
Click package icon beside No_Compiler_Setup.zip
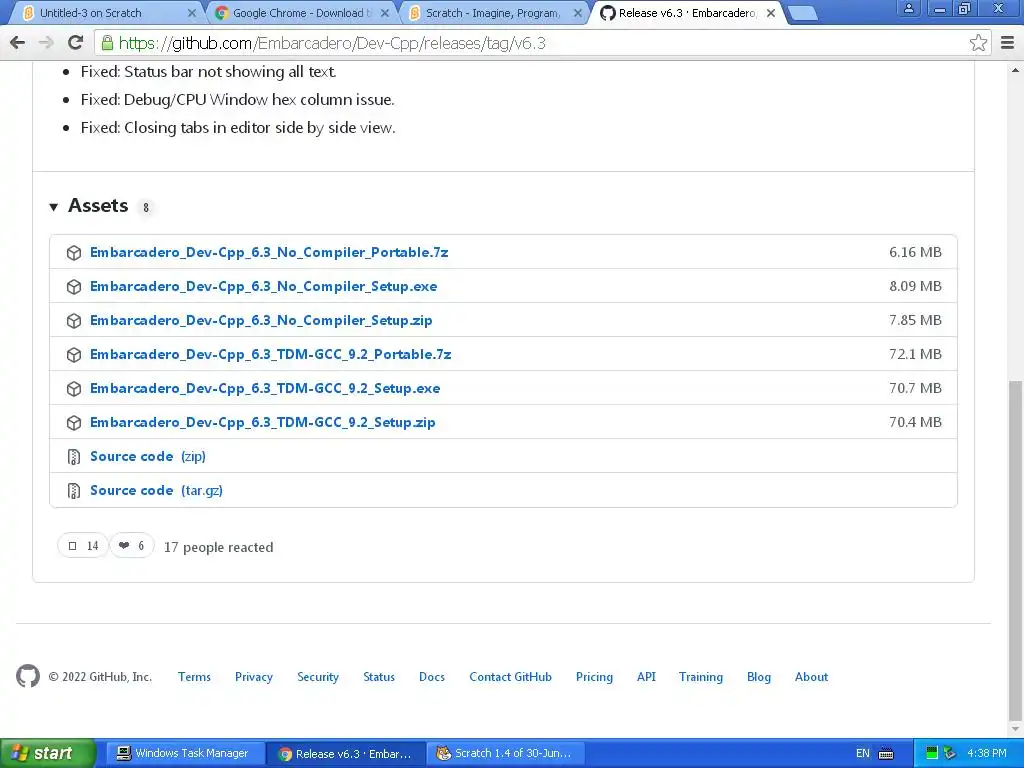pos(74,321)
